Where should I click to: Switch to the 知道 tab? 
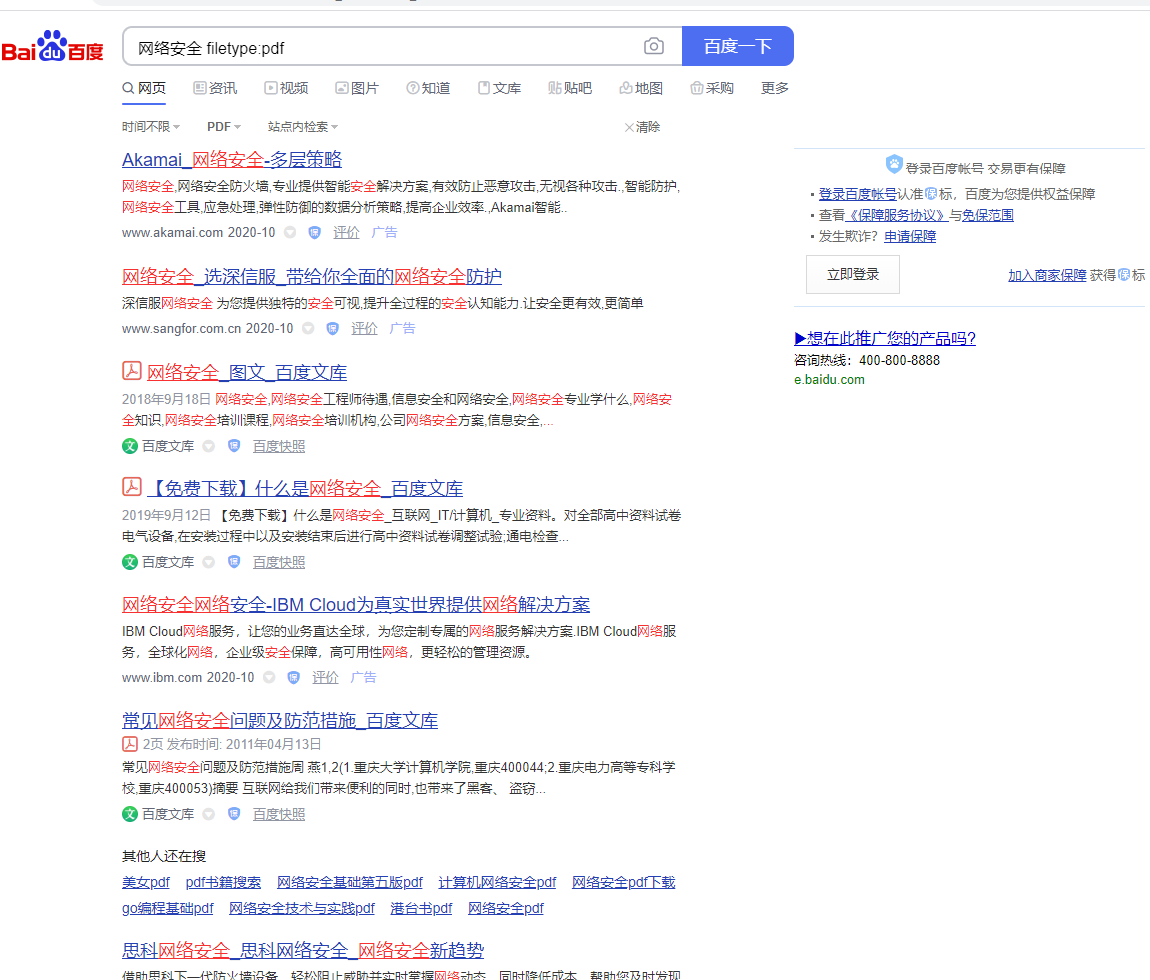pyautogui.click(x=428, y=88)
